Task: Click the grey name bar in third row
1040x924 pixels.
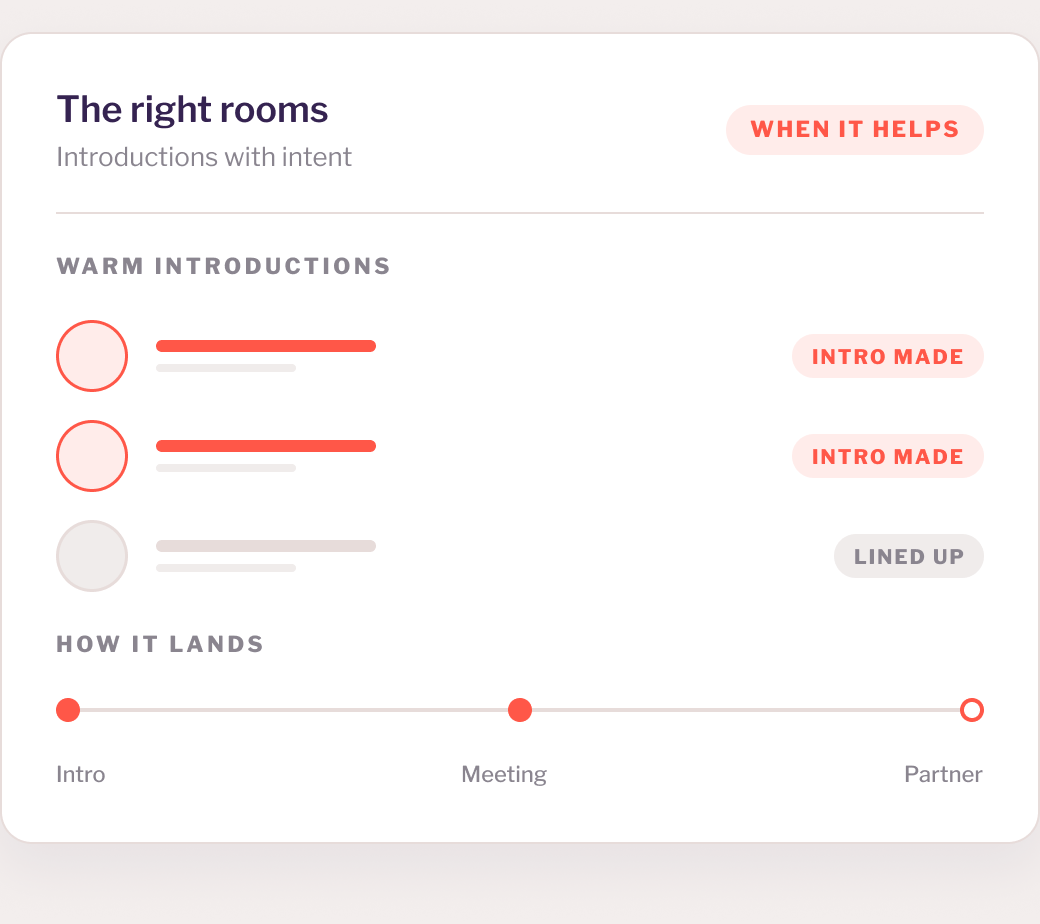Action: tap(266, 546)
